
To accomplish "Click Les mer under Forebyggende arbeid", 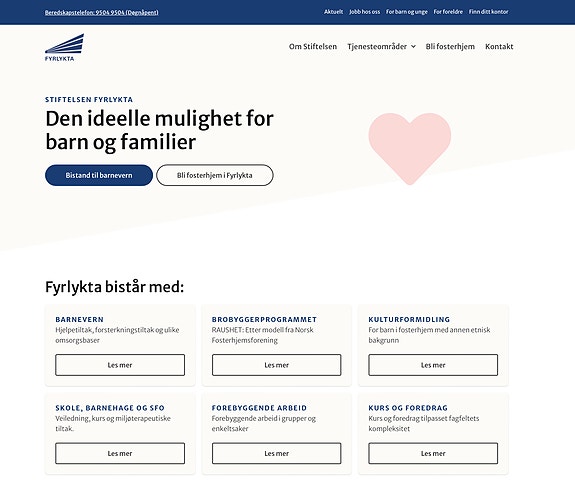I will [x=276, y=453].
